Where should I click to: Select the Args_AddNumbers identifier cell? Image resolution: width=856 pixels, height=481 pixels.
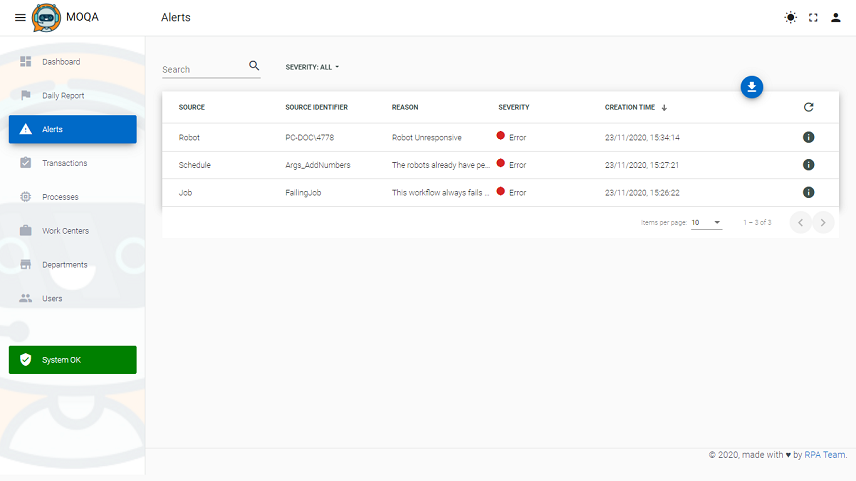coord(318,165)
